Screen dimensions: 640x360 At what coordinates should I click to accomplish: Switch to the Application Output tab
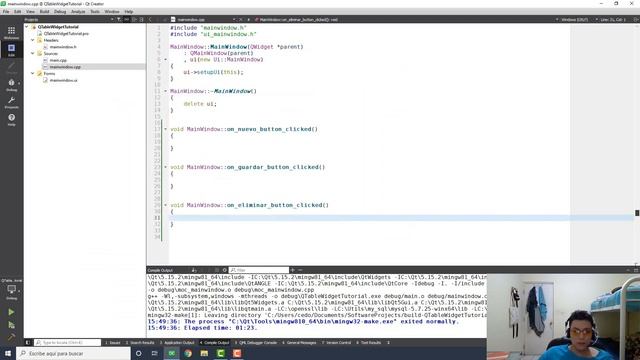[x=177, y=342]
